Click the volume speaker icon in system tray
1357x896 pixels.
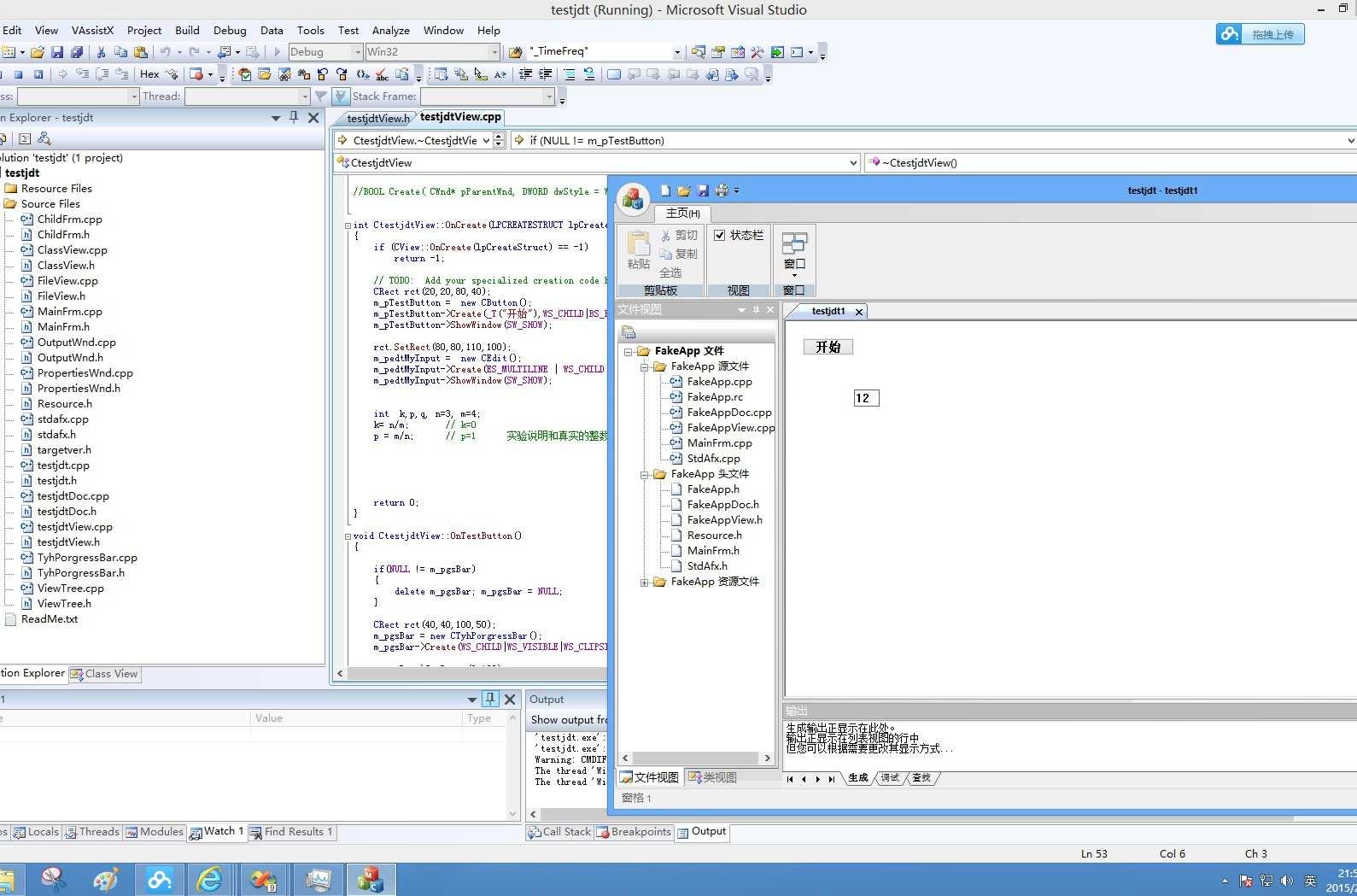coord(1287,881)
